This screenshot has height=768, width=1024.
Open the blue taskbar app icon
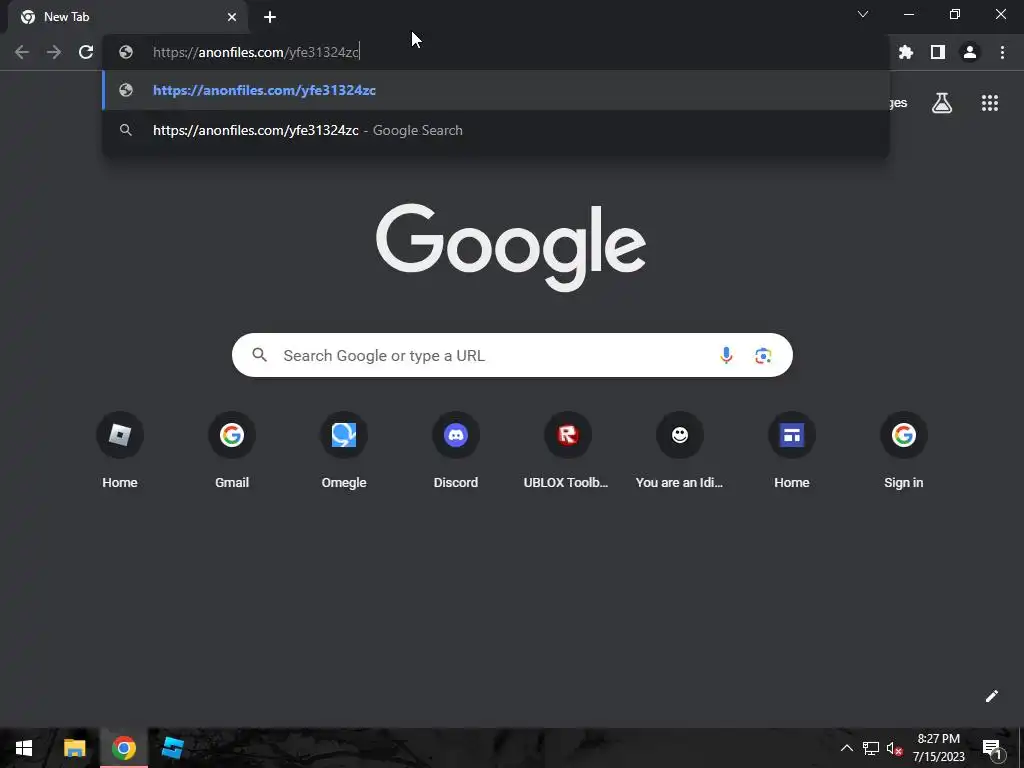[x=172, y=748]
